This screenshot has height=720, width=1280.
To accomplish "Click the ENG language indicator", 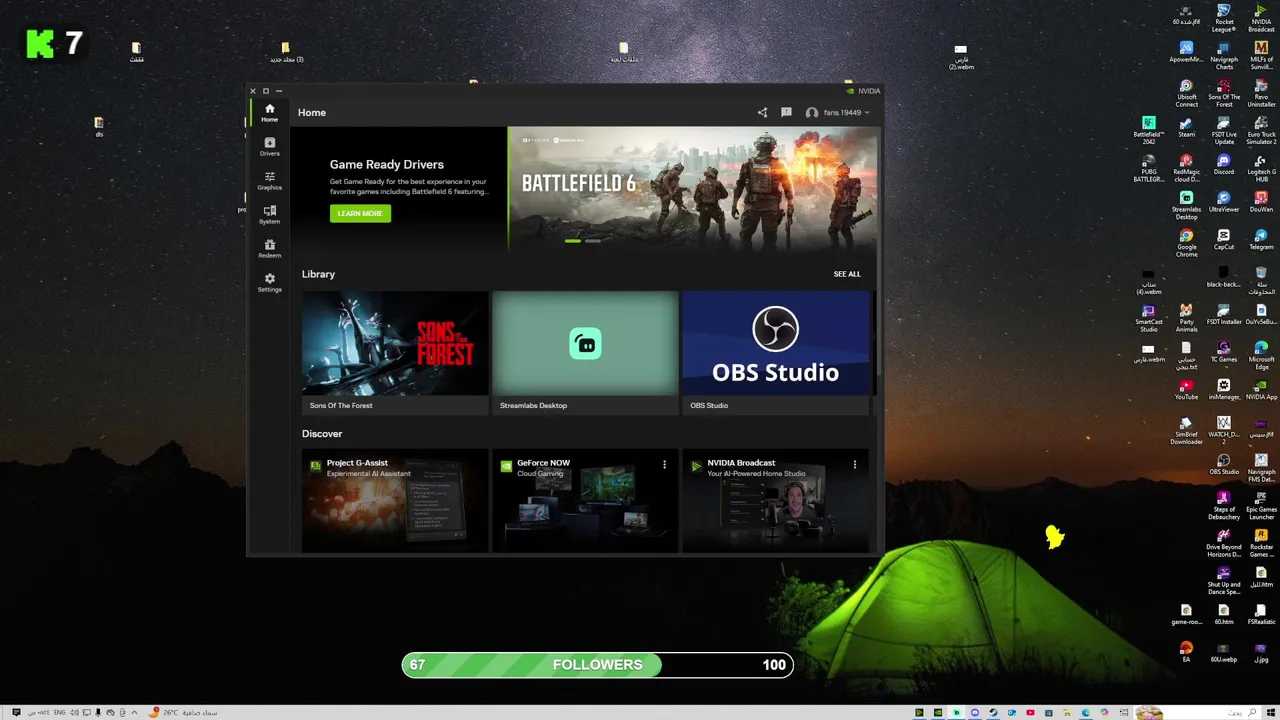I will click(x=60, y=713).
